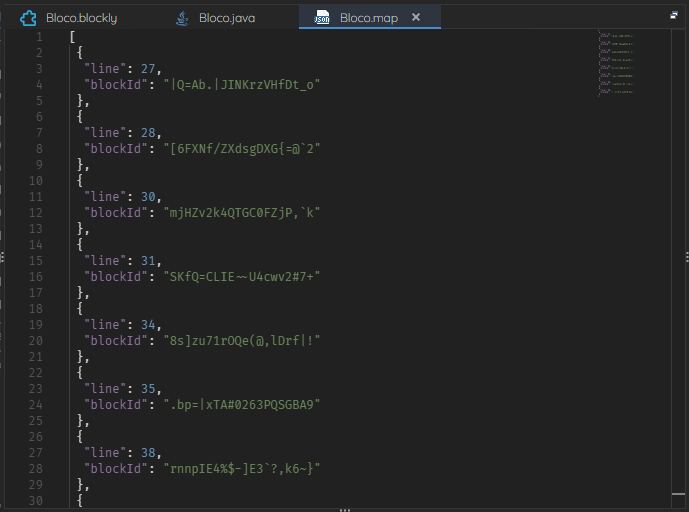
Task: Click blockId string "[6FXNf/ZXdsgDXG{=@`2"
Action: click(242, 149)
